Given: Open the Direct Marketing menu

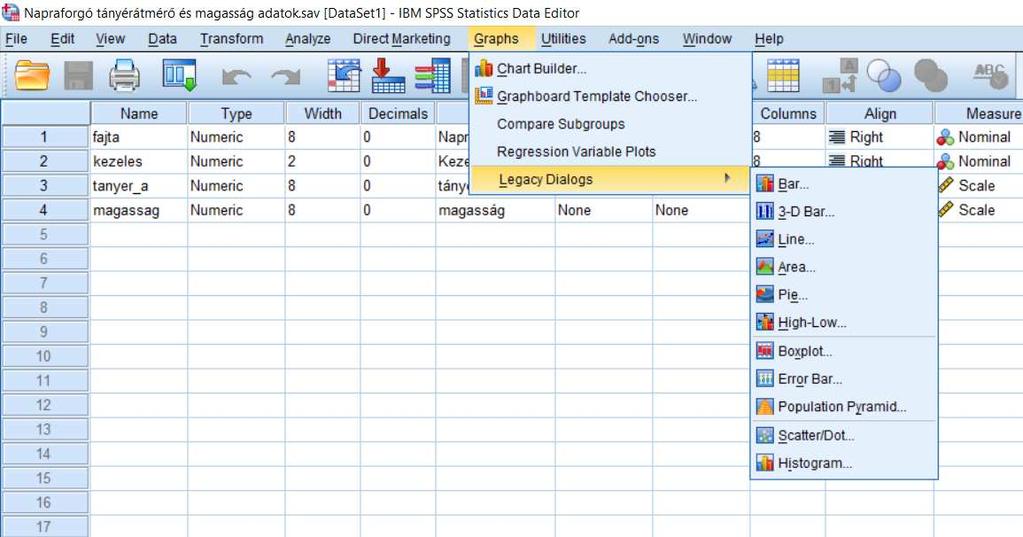Looking at the screenshot, I should (401, 39).
